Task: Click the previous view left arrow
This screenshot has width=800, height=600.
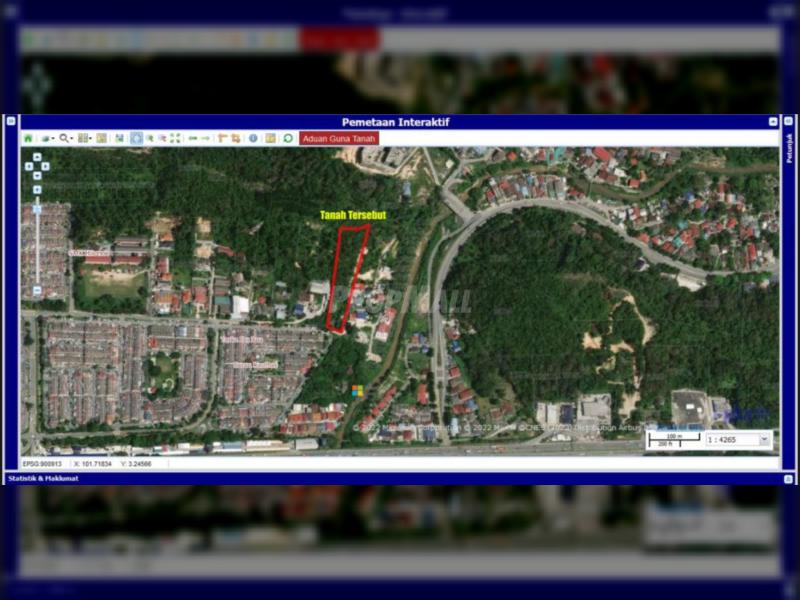Action: (x=192, y=139)
